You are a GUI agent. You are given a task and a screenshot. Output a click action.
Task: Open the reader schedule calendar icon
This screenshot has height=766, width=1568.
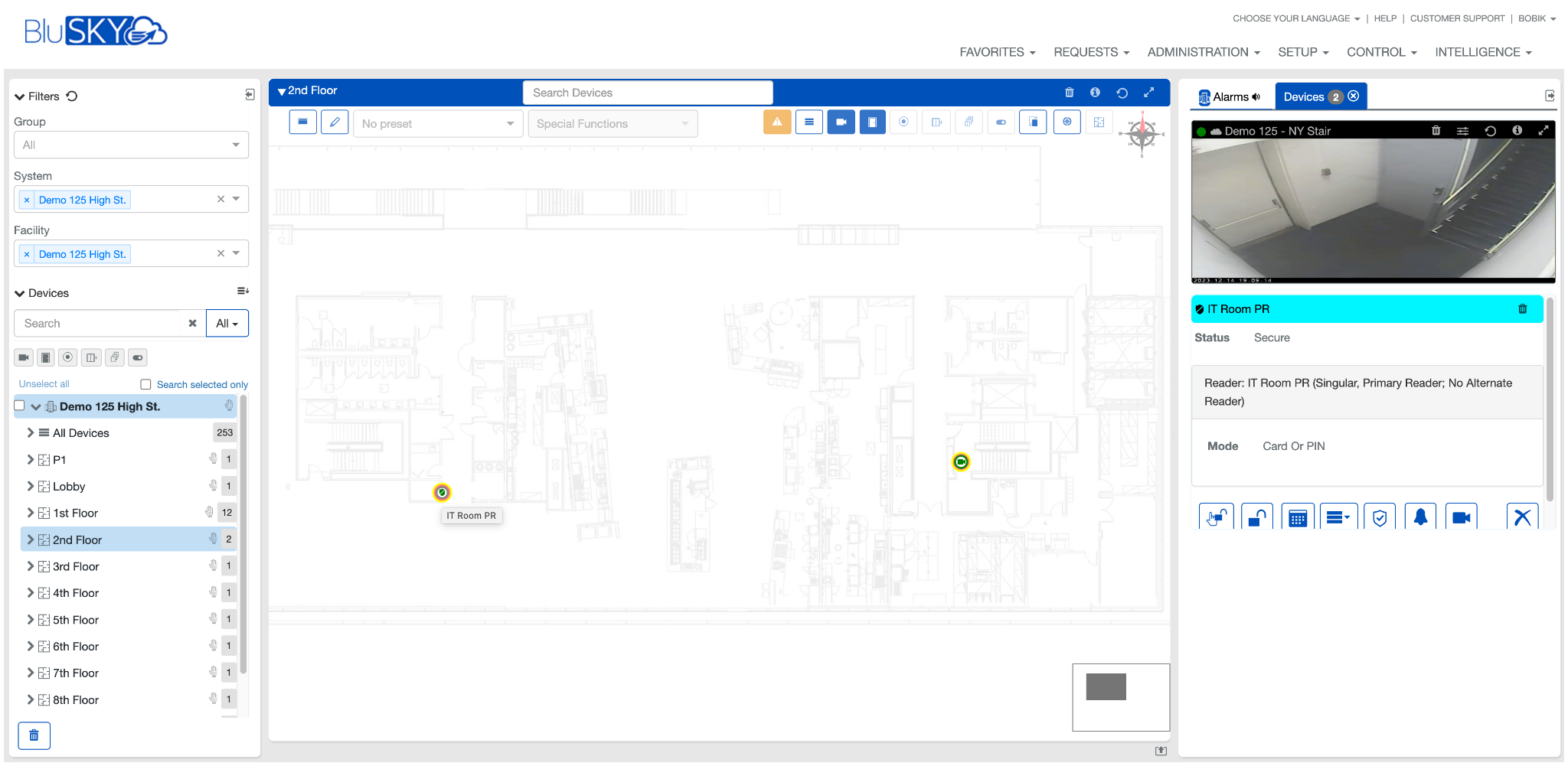pyautogui.click(x=1298, y=517)
